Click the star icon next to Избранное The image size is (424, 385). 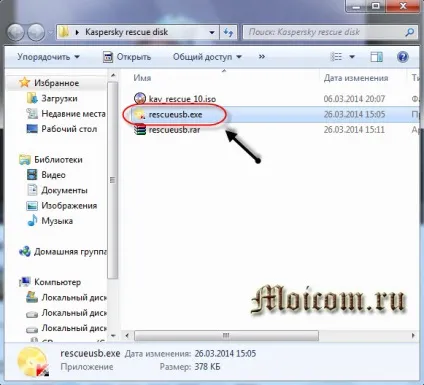point(24,82)
